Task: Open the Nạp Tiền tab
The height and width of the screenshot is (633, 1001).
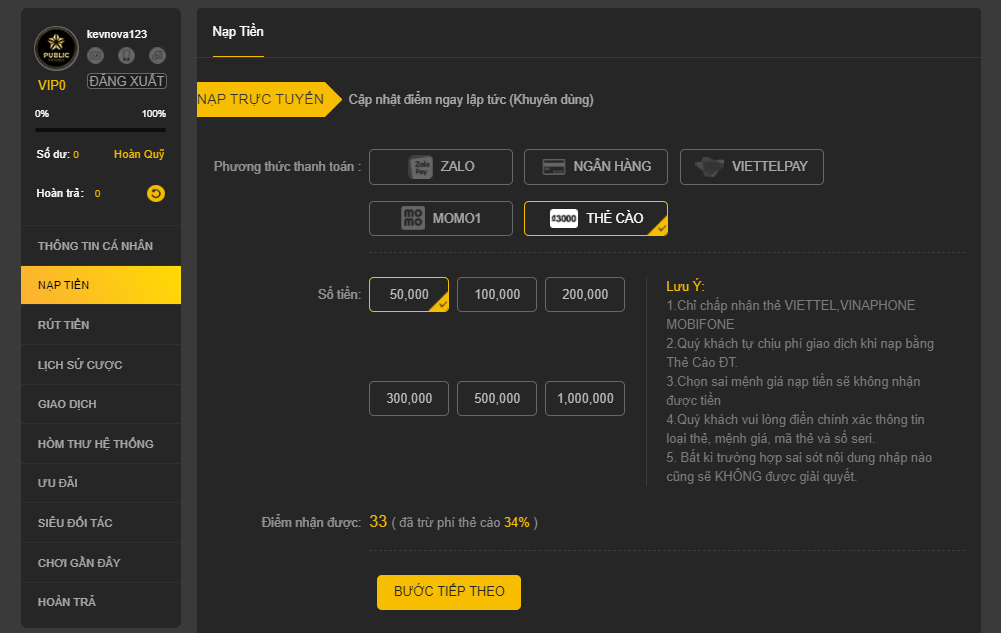Action: 238,32
